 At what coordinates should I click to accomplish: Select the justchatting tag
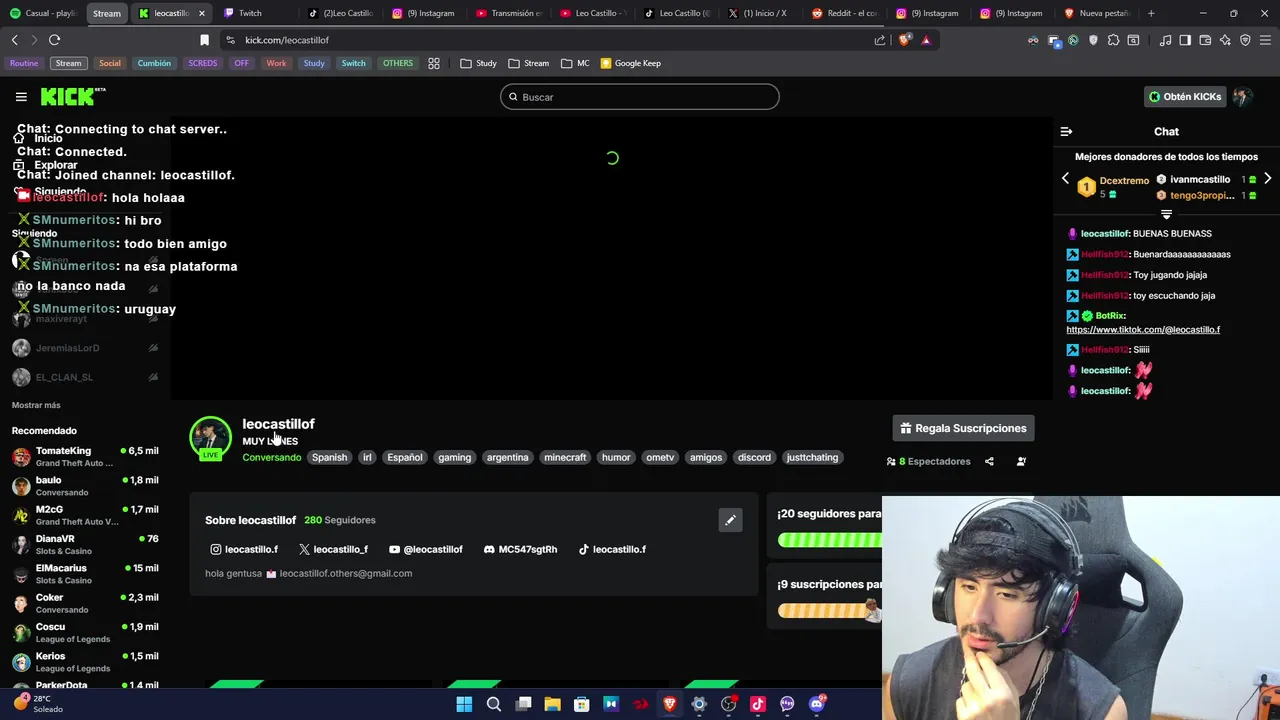tap(812, 457)
